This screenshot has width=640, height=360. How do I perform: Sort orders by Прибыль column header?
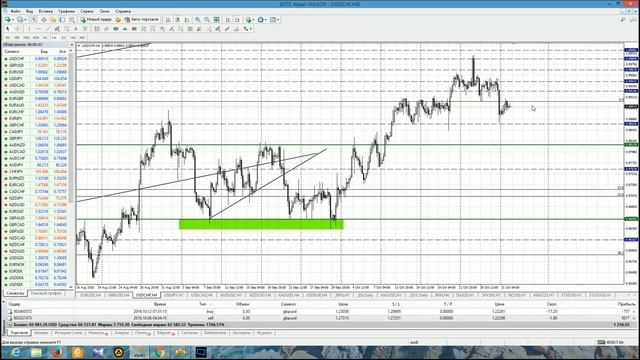pos(626,304)
